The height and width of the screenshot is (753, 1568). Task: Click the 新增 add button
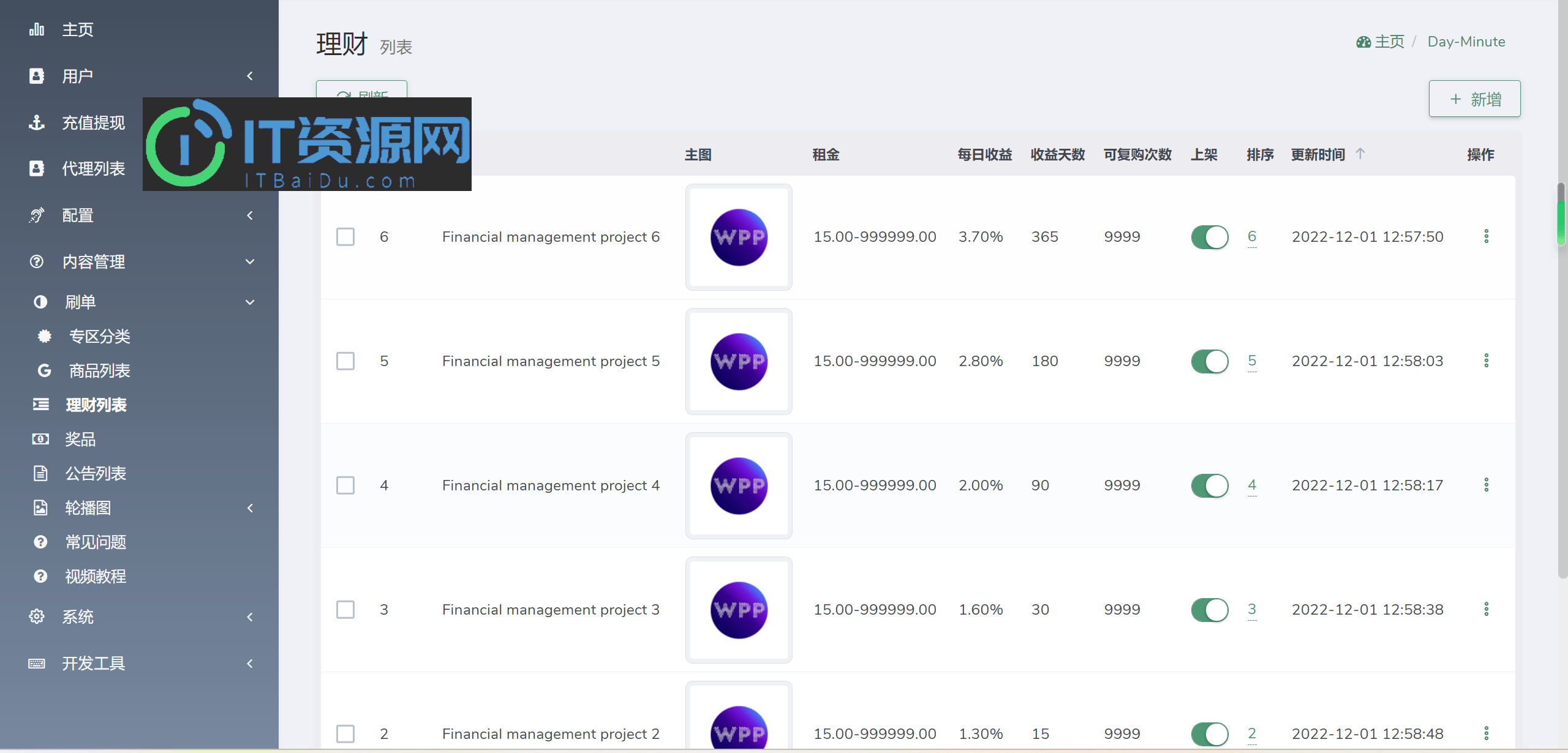(x=1474, y=99)
